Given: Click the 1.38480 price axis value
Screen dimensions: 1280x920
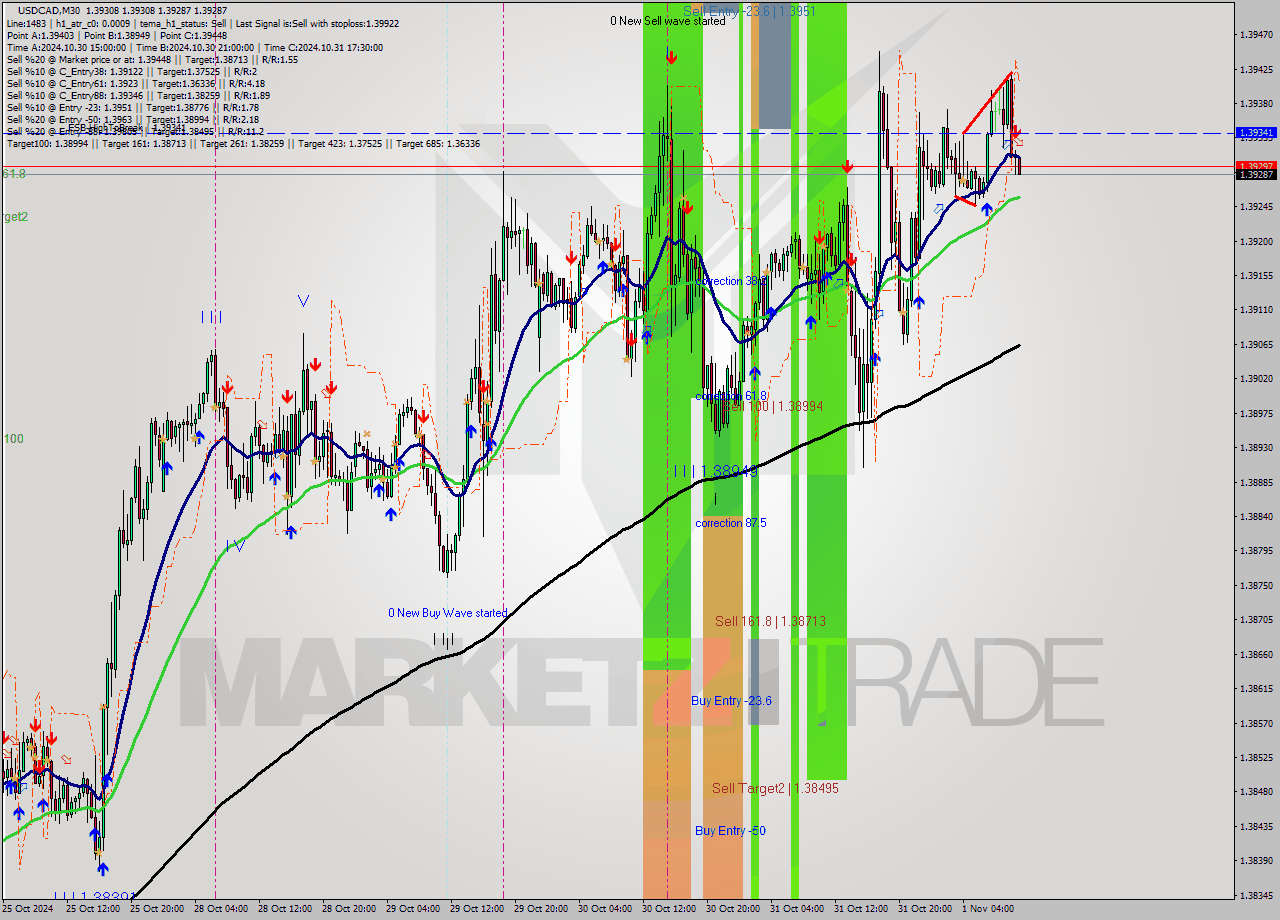Looking at the screenshot, I should point(1256,791).
